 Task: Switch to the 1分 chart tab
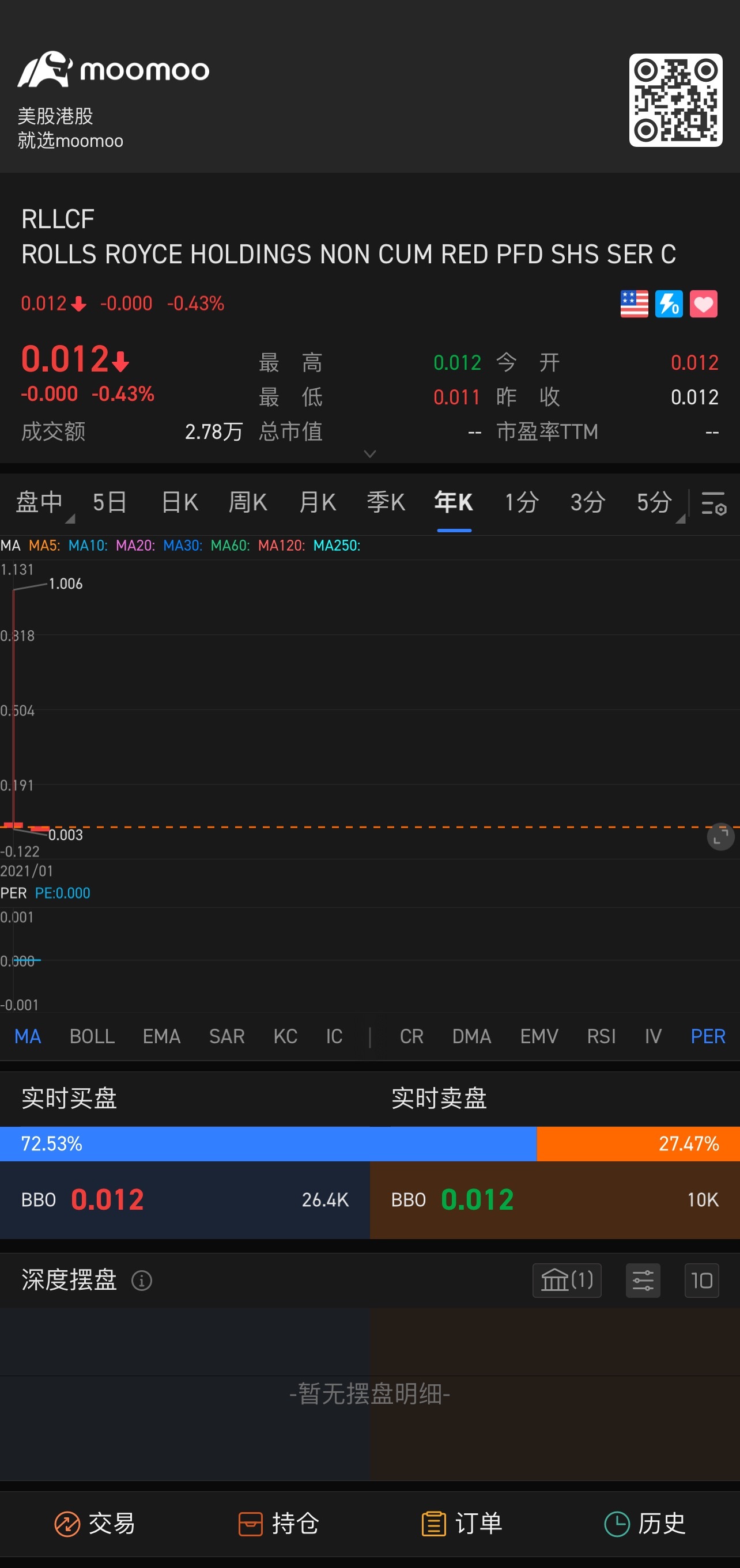tap(522, 502)
